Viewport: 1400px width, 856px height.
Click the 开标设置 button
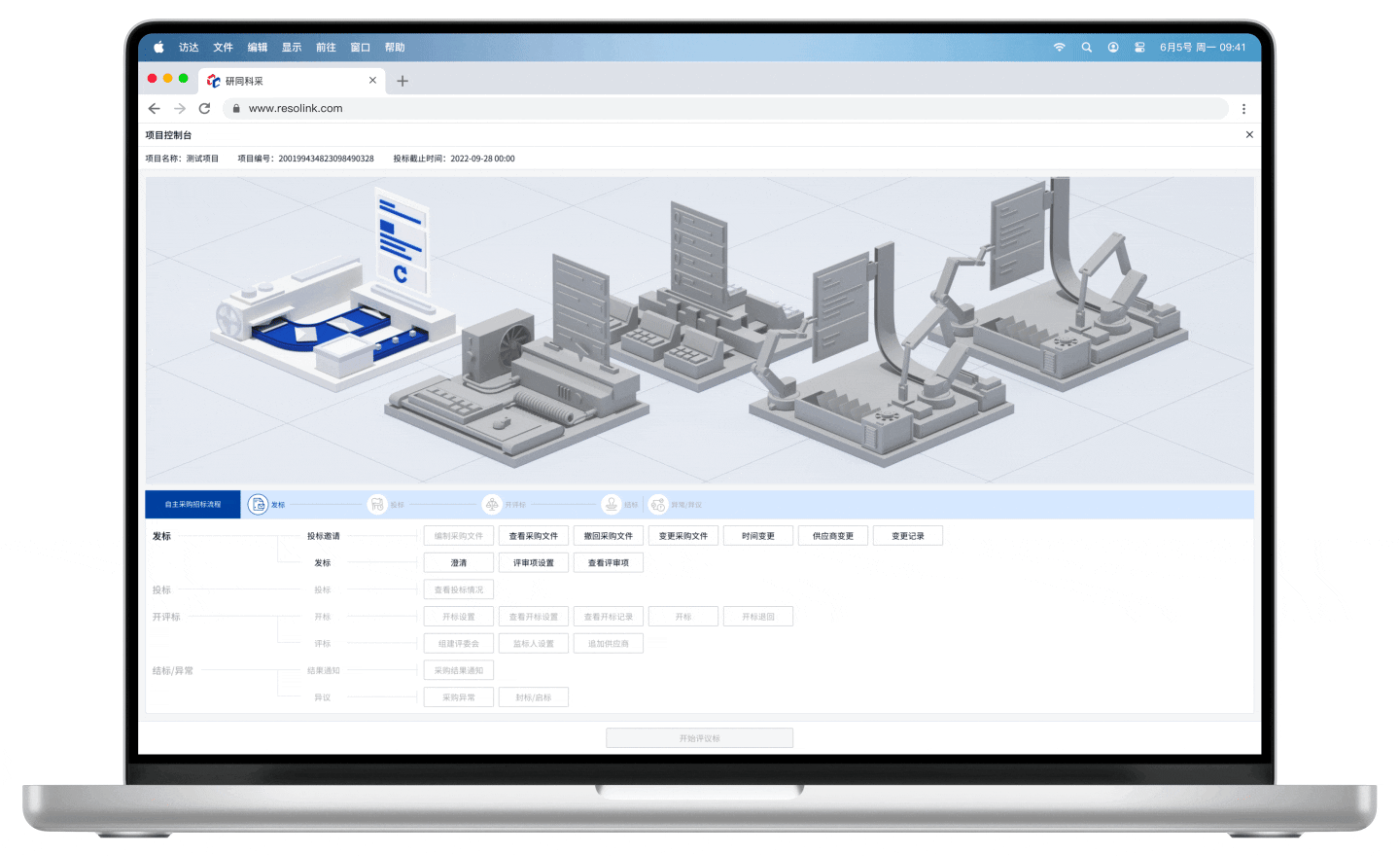click(x=459, y=617)
